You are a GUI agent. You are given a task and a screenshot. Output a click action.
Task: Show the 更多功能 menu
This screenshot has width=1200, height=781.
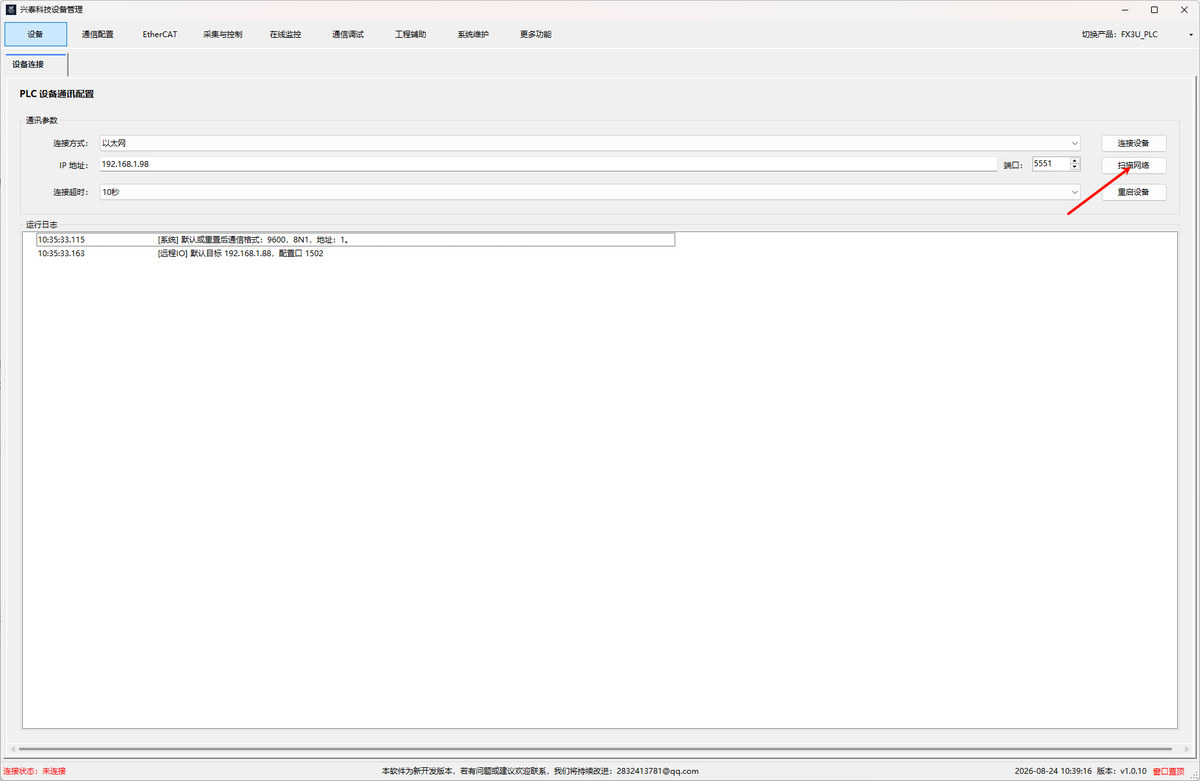(535, 34)
